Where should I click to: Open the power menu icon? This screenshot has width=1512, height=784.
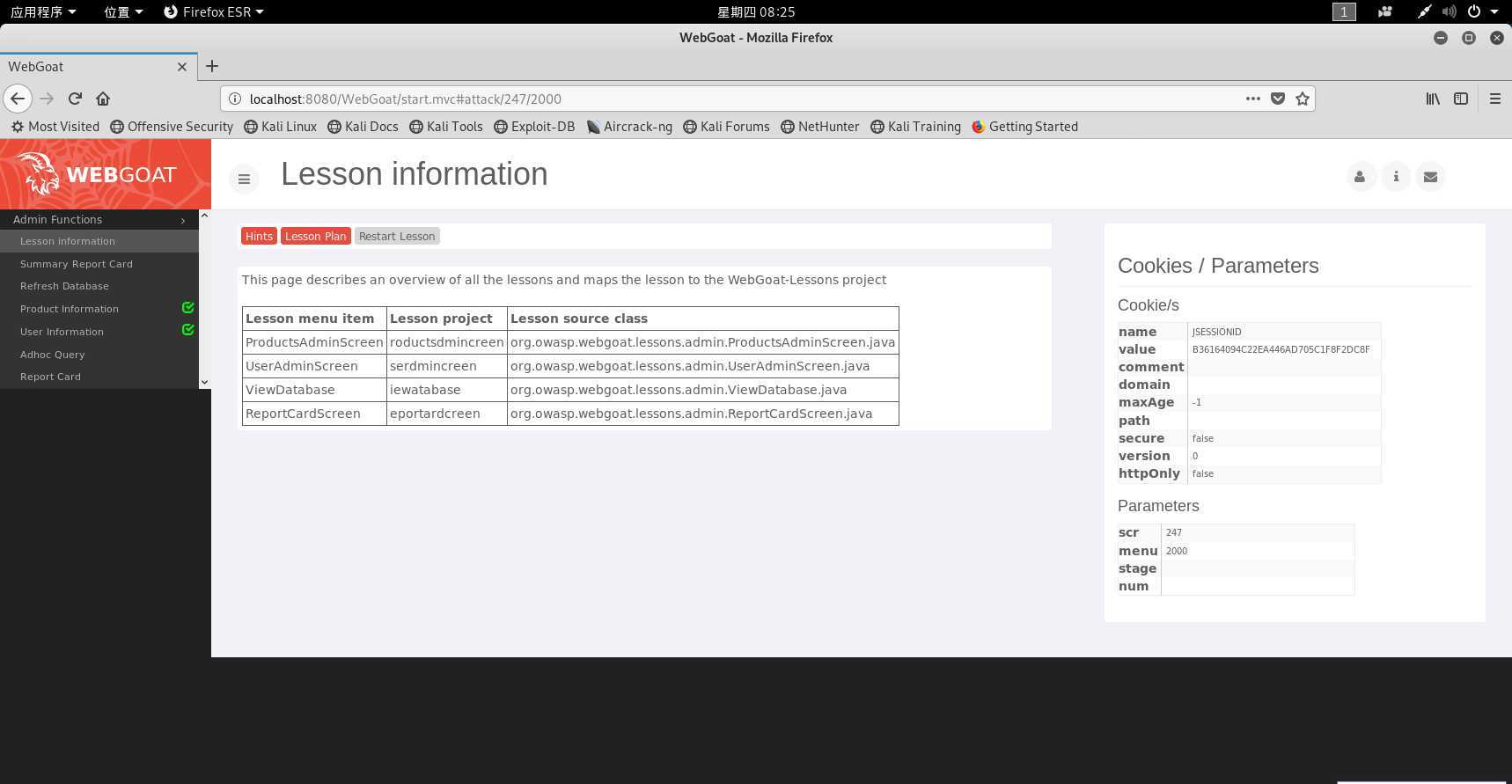click(1474, 11)
